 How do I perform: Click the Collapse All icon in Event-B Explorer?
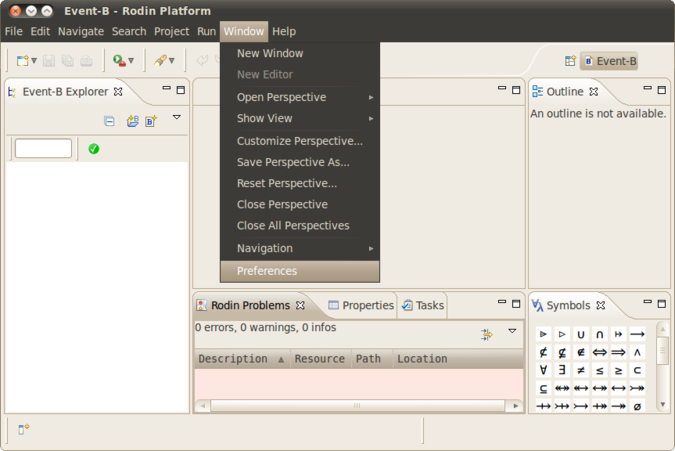pos(109,121)
